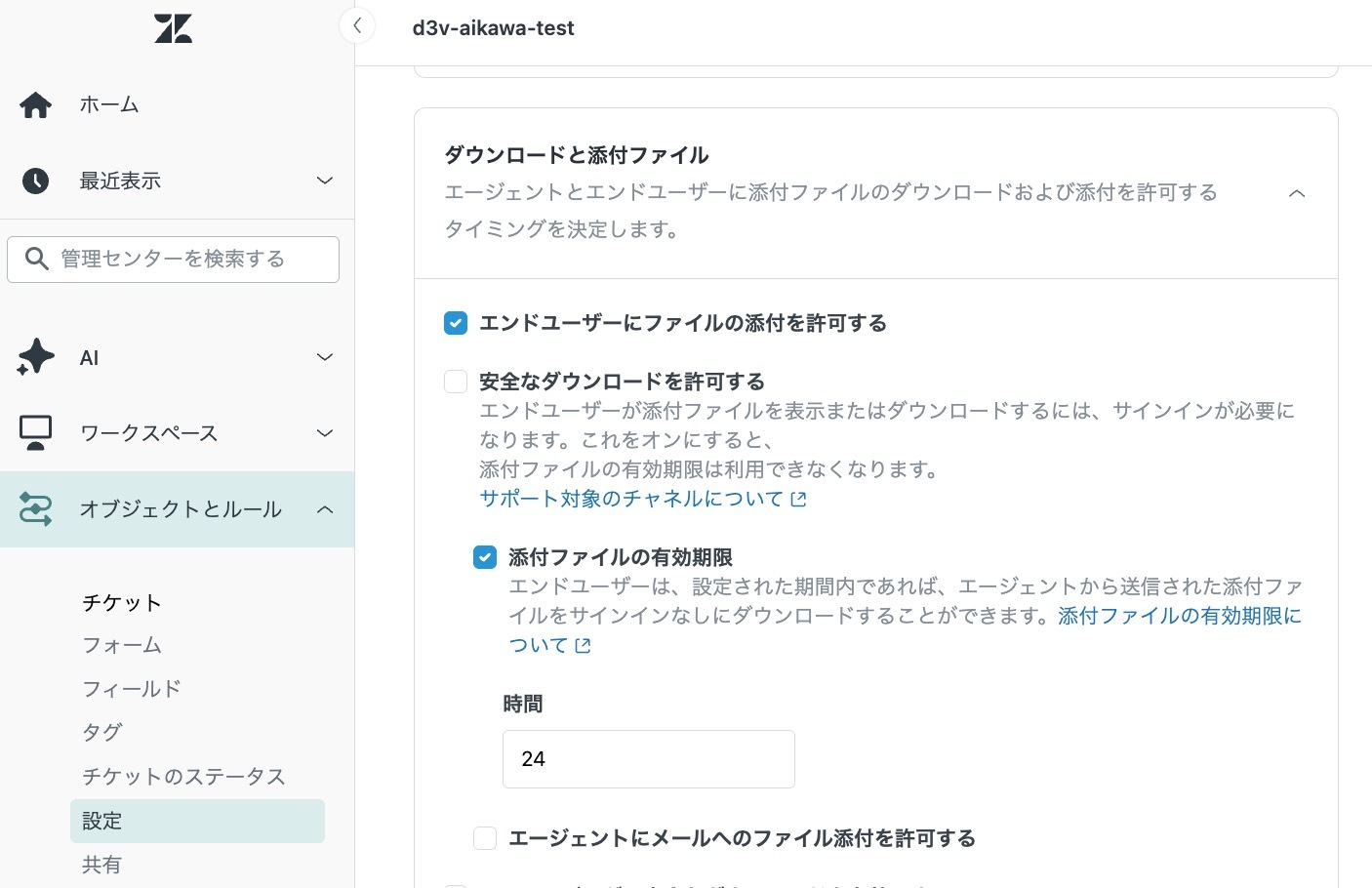1372x888 pixels.
Task: Click the ホーム house icon
Action: [x=36, y=104]
